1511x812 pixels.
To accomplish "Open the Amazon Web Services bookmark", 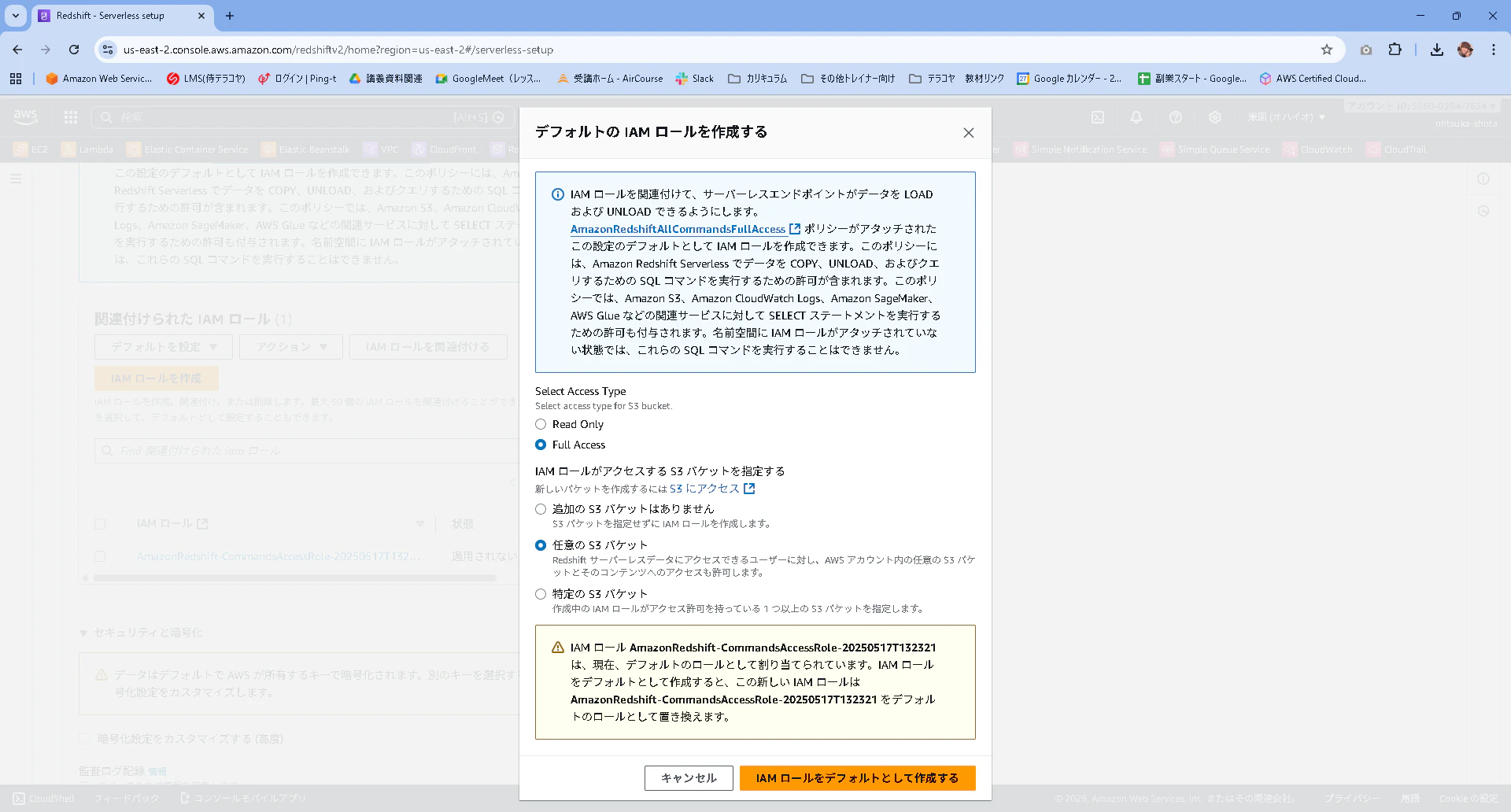I will click(99, 79).
